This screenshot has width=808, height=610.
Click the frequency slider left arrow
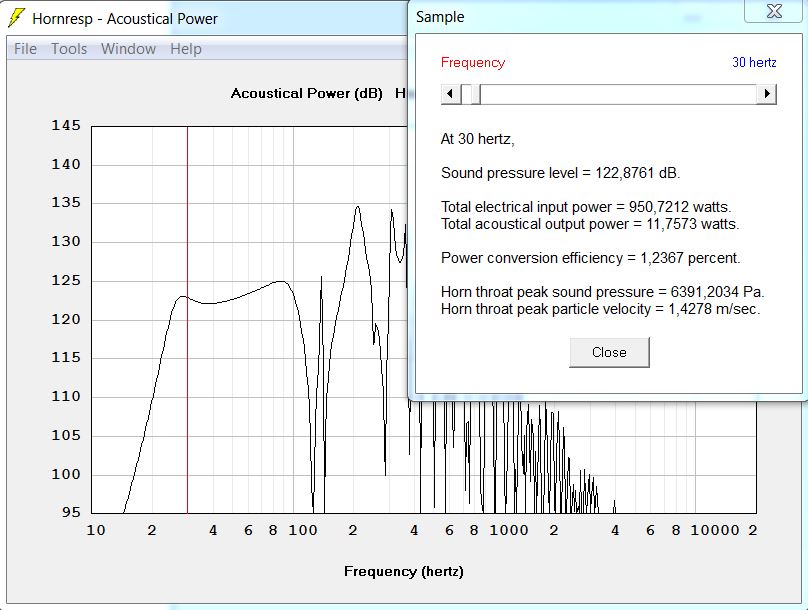[450, 94]
